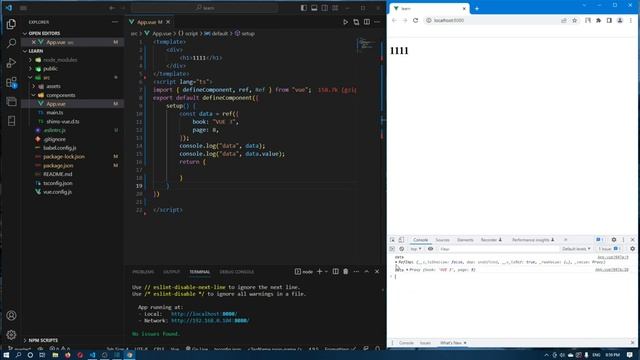This screenshot has width=640, height=360.
Task: Open the console context 'top' dropdown
Action: pos(416,249)
